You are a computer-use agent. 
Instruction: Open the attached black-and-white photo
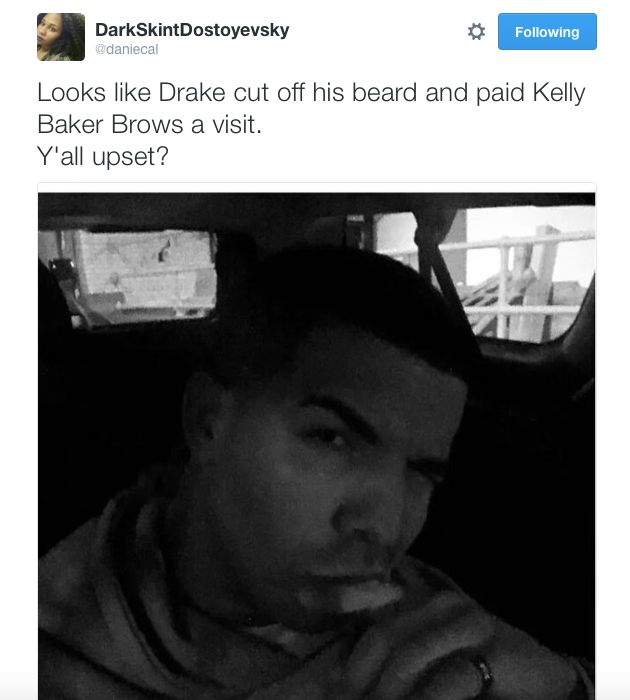pyautogui.click(x=316, y=446)
